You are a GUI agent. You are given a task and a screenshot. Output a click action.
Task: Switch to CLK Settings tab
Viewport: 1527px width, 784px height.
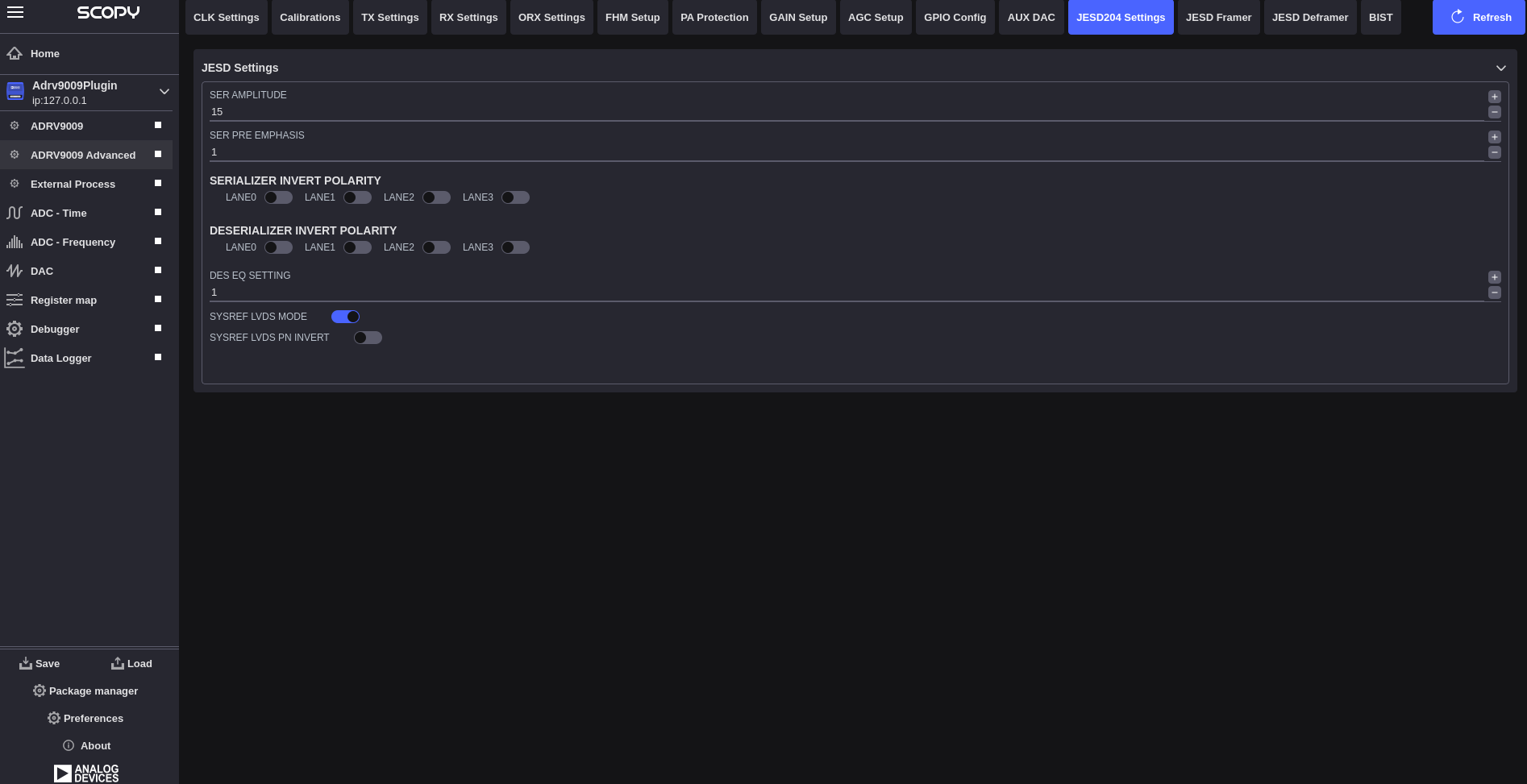coord(227,17)
